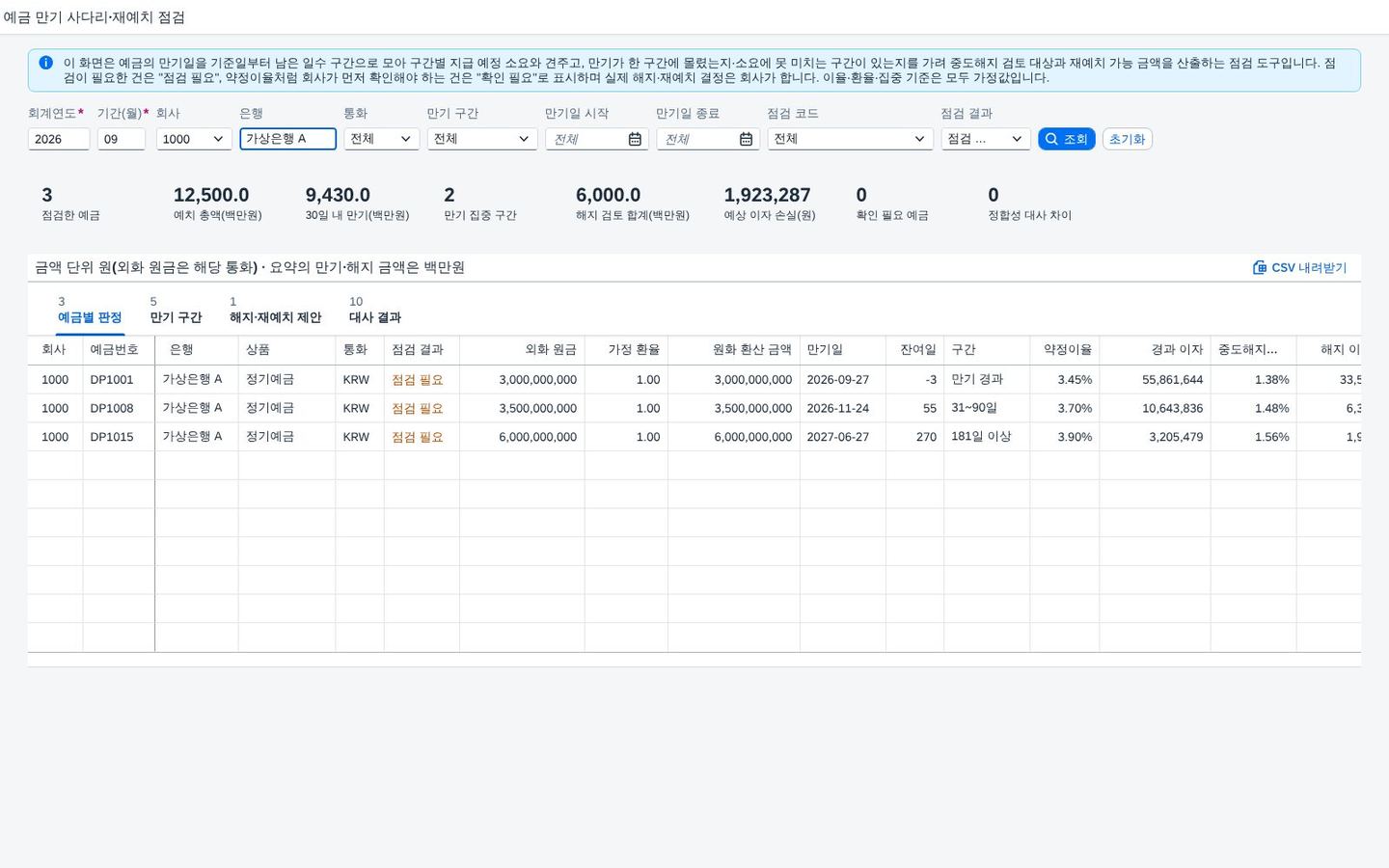Reset filters with the 초기화 button
This screenshot has height=868, width=1389.
click(x=1127, y=139)
